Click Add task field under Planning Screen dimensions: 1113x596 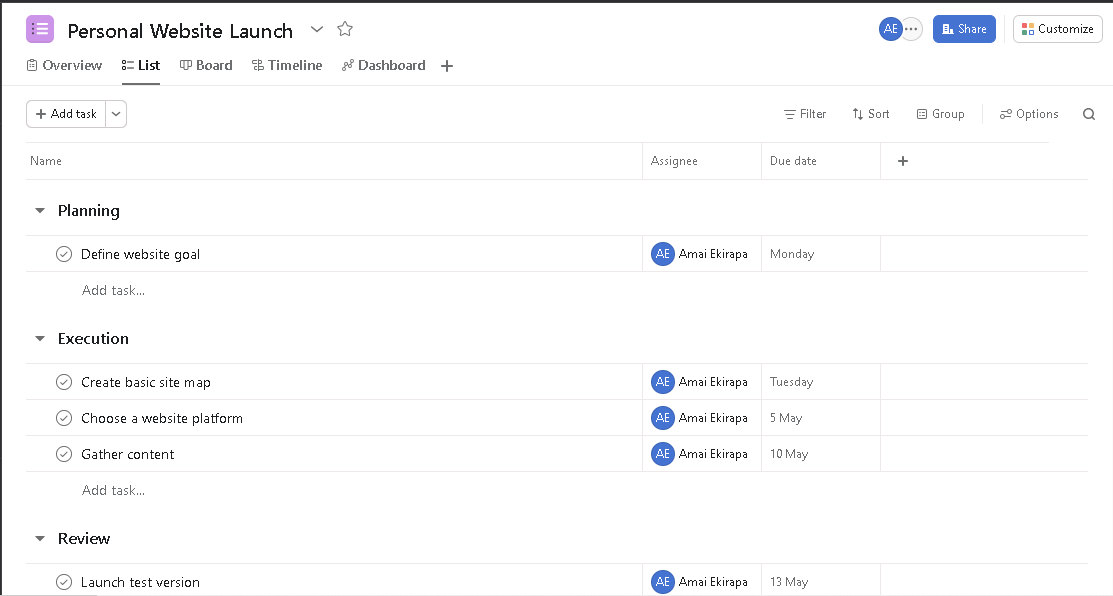click(x=114, y=290)
